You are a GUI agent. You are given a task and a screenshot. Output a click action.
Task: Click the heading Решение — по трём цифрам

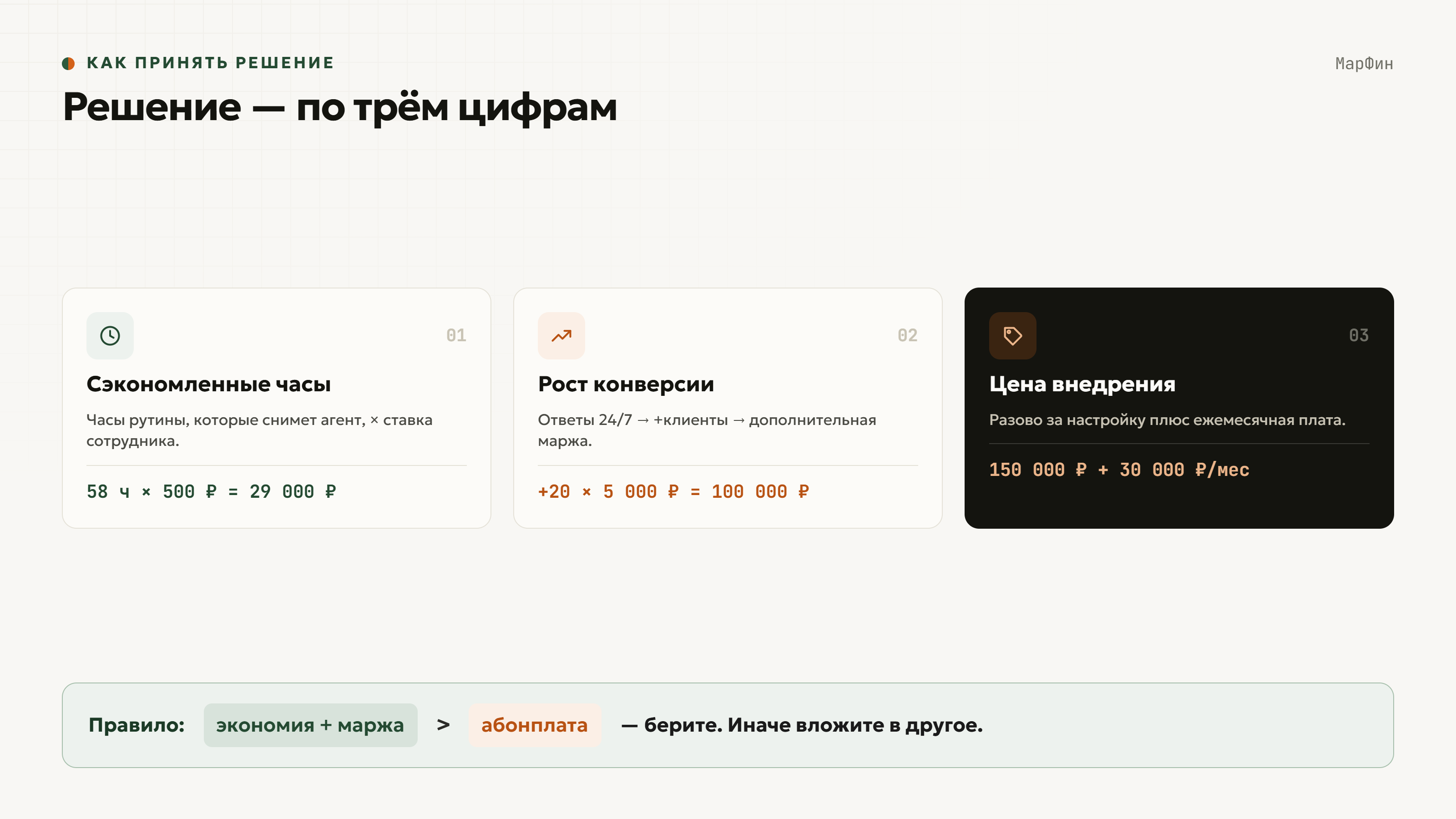click(x=340, y=107)
